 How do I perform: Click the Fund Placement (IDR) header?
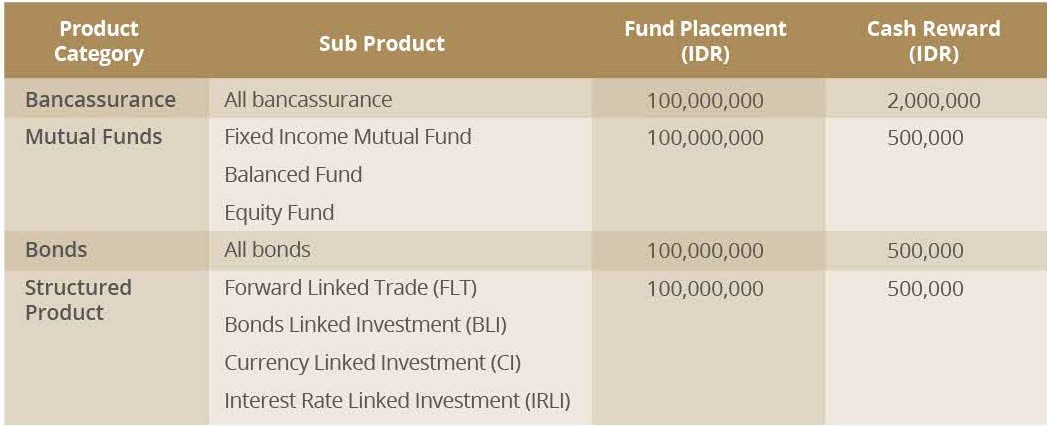click(x=705, y=41)
